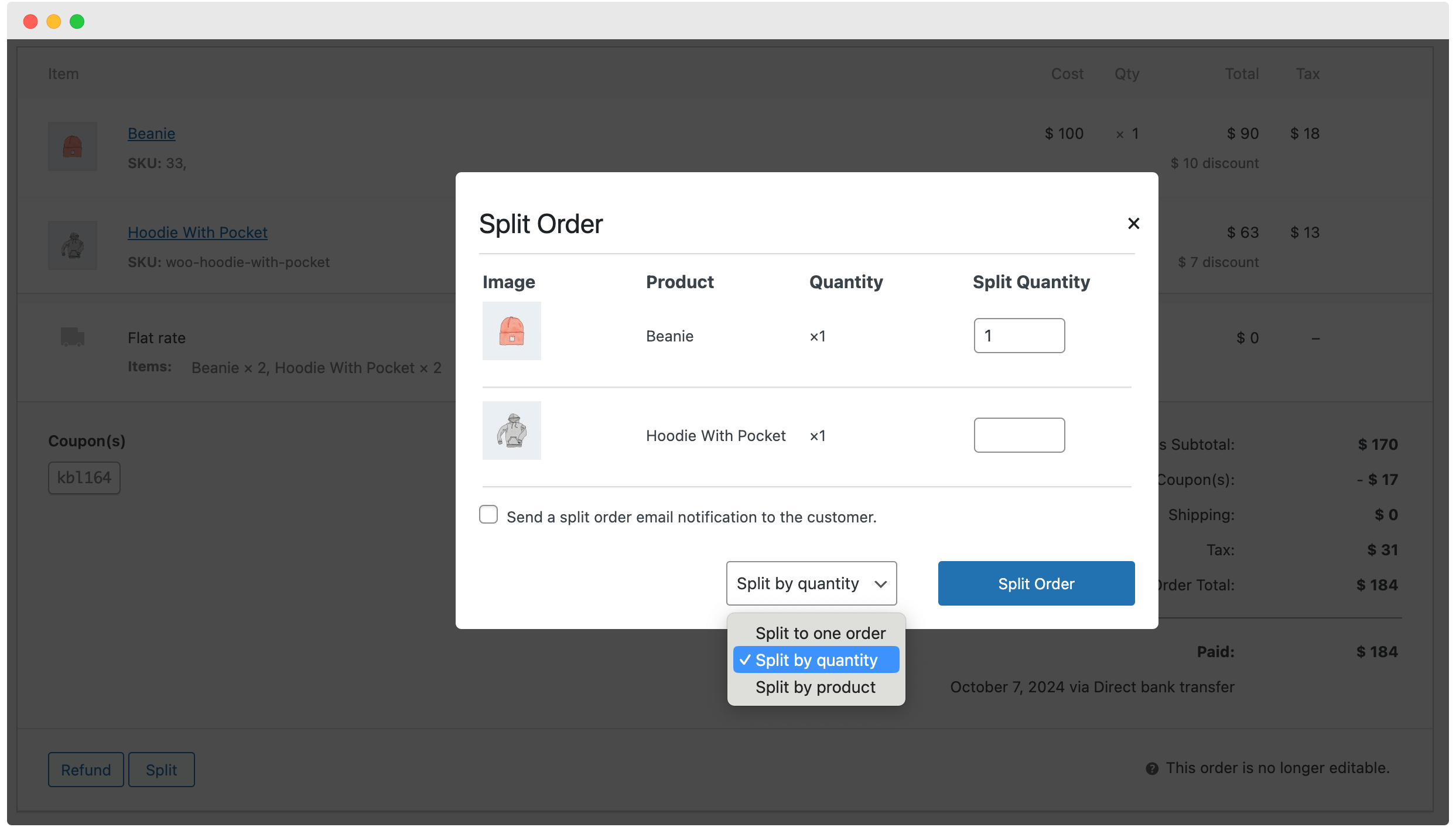Select the Split to one order option
Viewport: 1456px width, 827px height.
click(x=819, y=633)
